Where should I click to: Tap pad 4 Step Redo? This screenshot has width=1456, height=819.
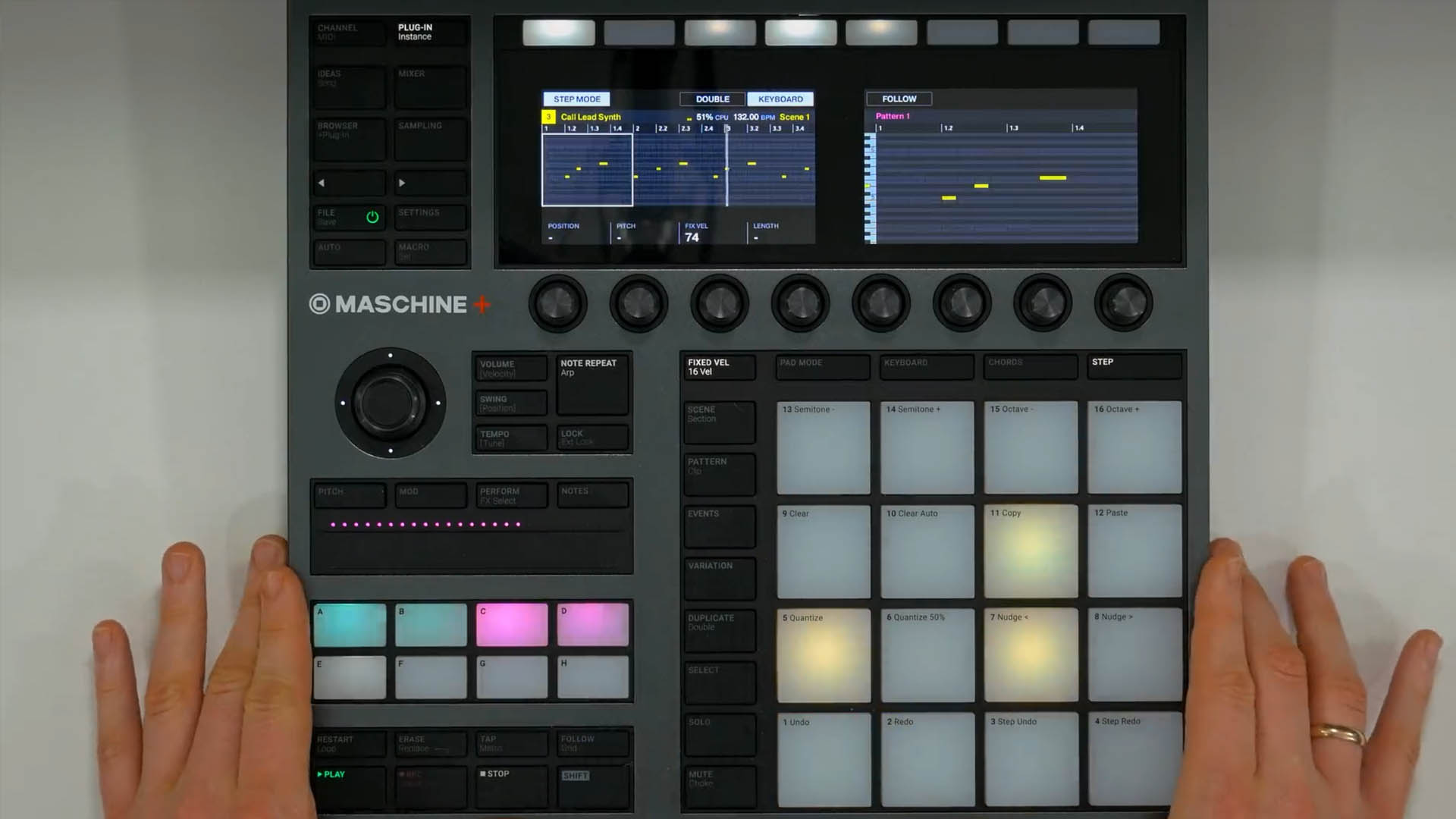tap(1135, 759)
